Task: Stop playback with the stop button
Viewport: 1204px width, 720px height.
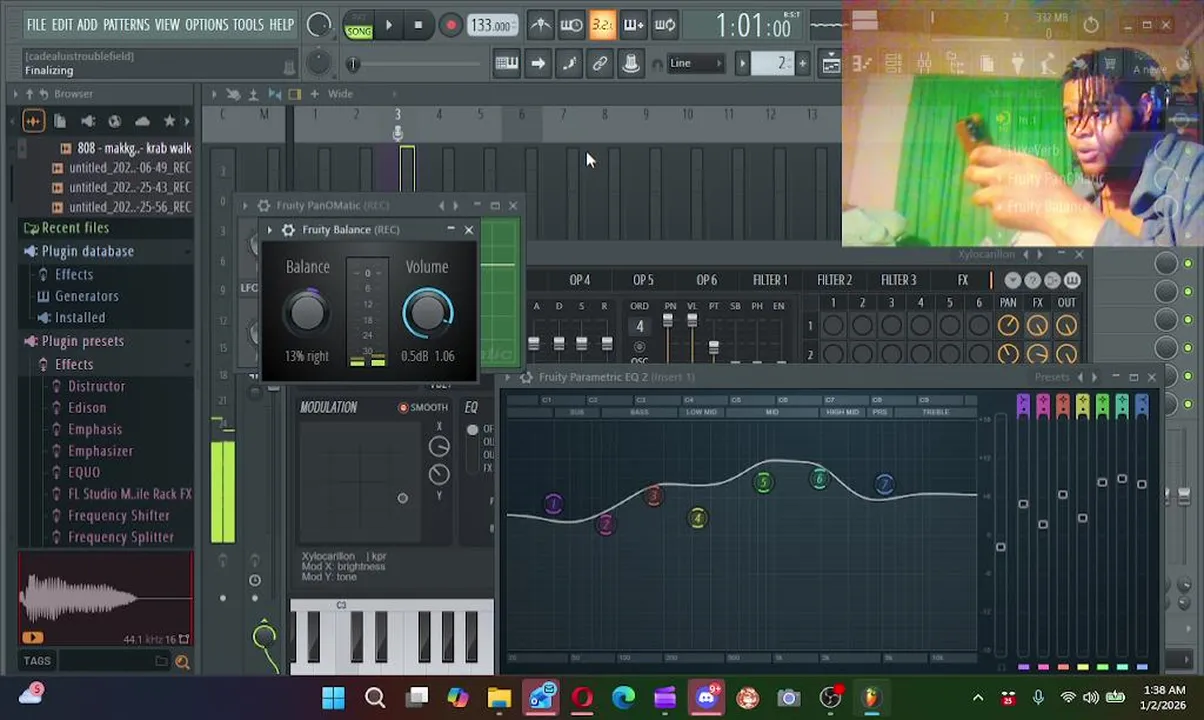Action: pyautogui.click(x=418, y=25)
